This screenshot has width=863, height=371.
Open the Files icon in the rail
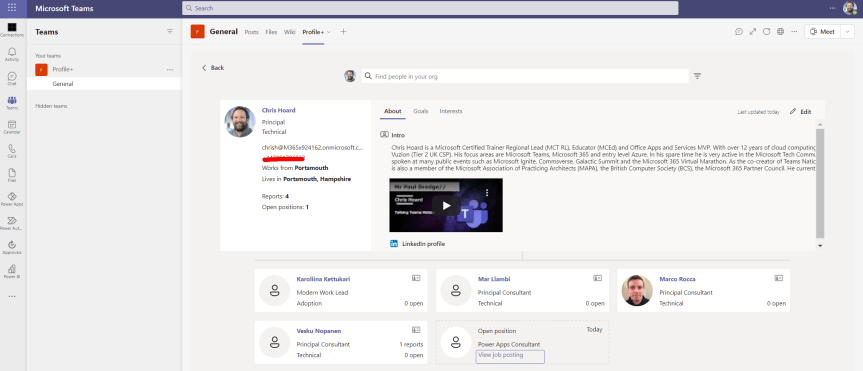(x=12, y=175)
